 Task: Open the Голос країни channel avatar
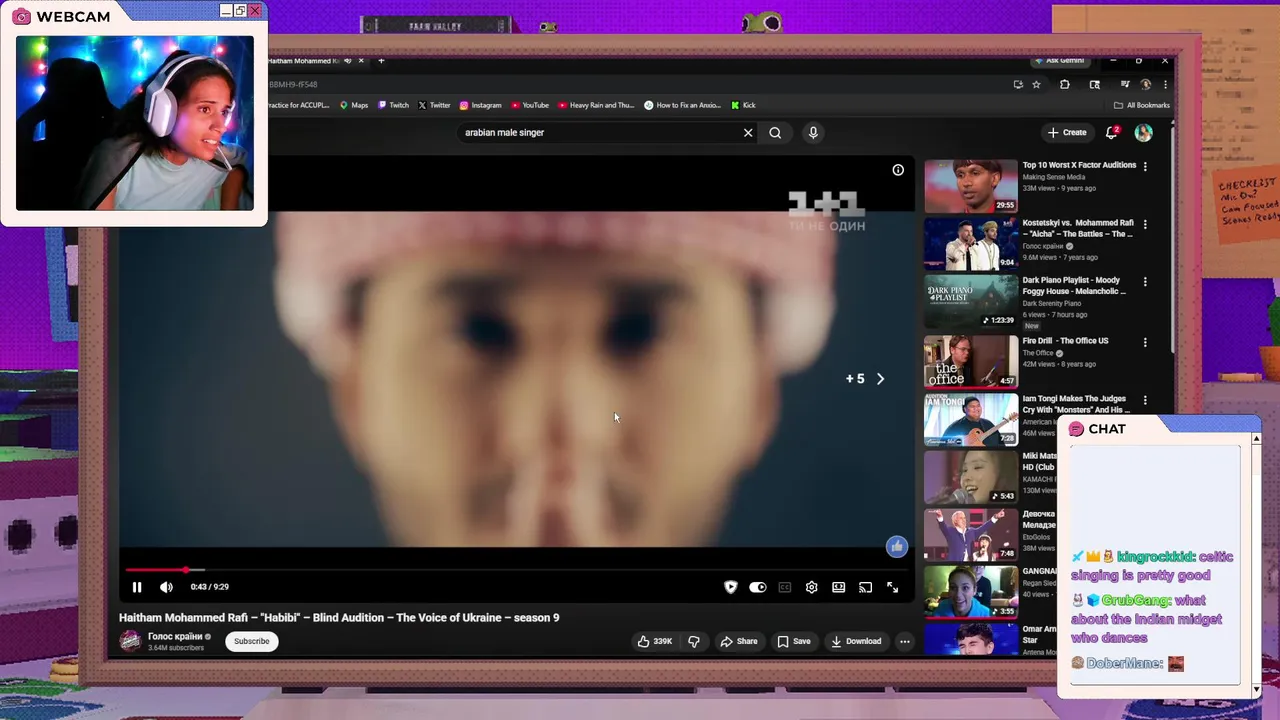tap(130, 641)
